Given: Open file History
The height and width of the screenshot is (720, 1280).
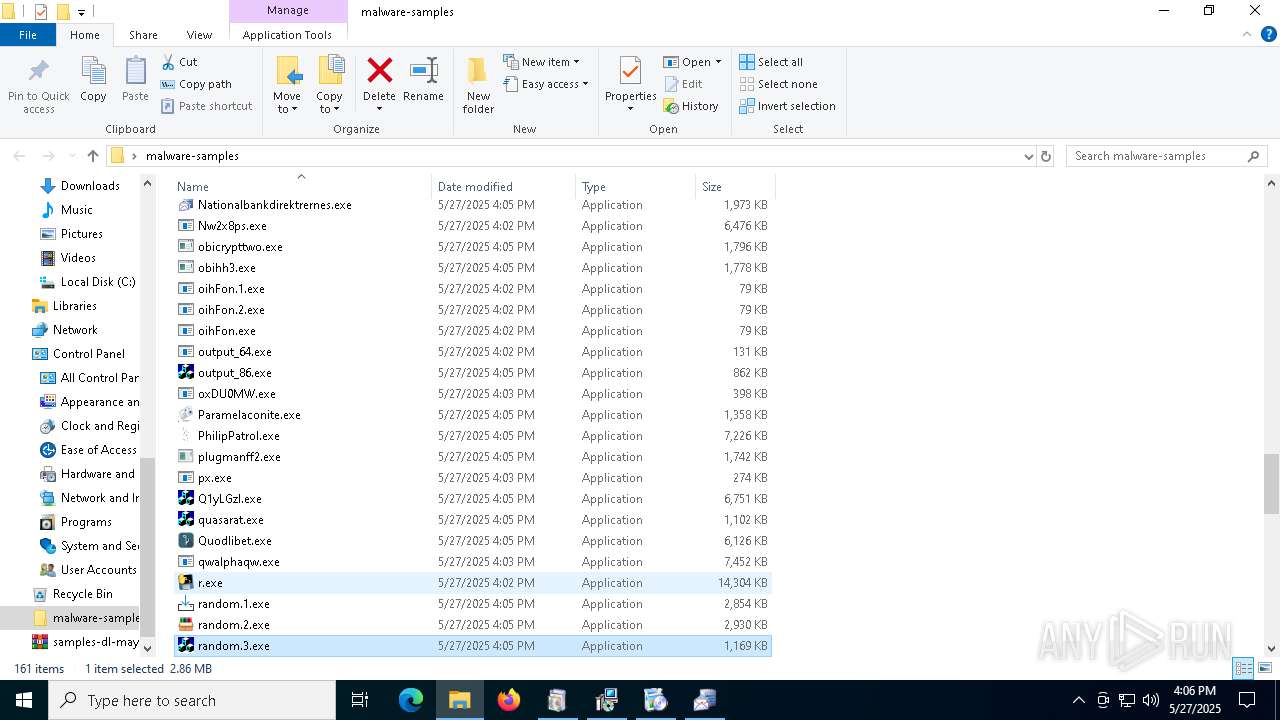Looking at the screenshot, I should coord(691,106).
